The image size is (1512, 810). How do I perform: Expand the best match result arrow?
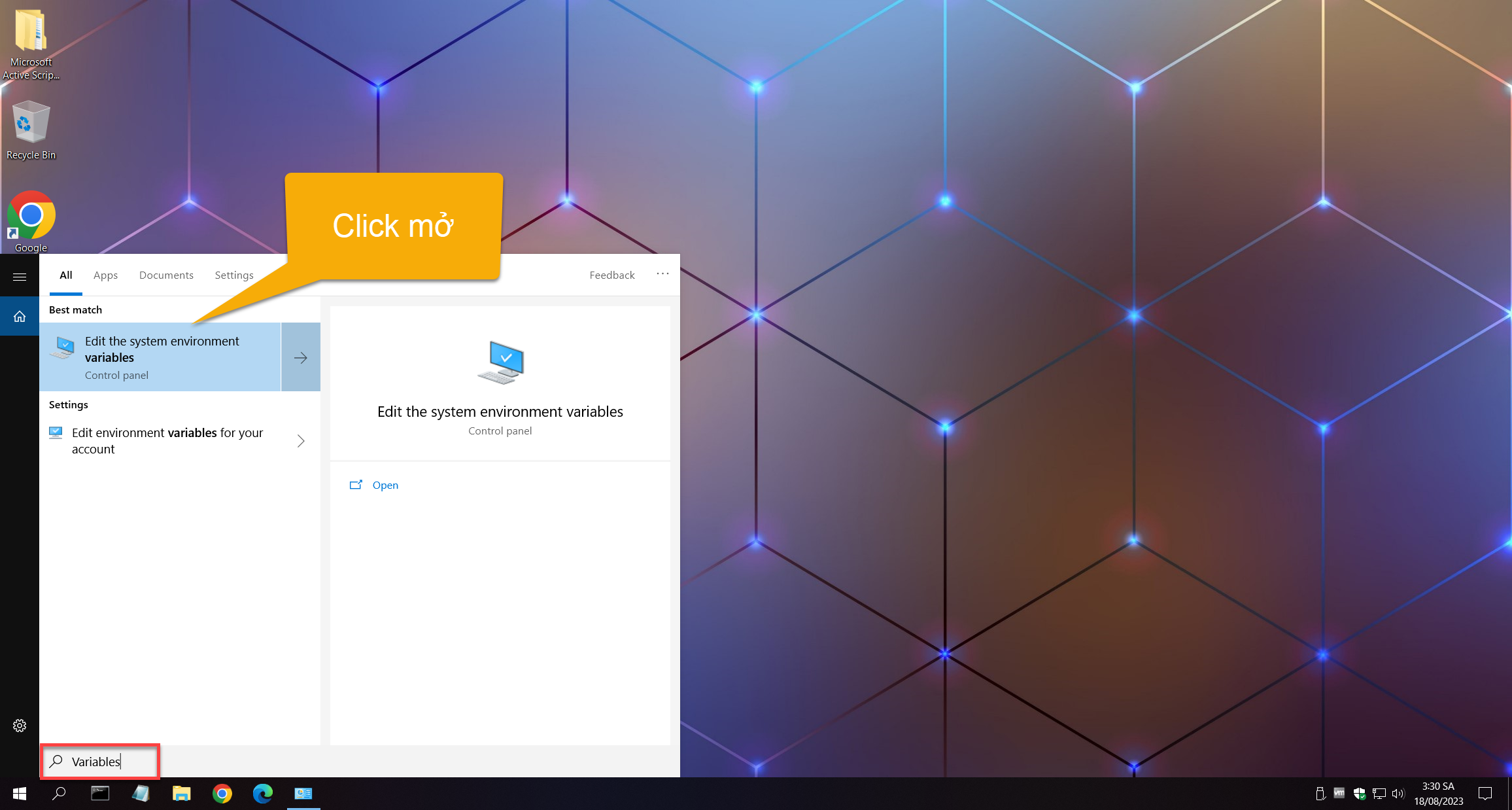(301, 357)
